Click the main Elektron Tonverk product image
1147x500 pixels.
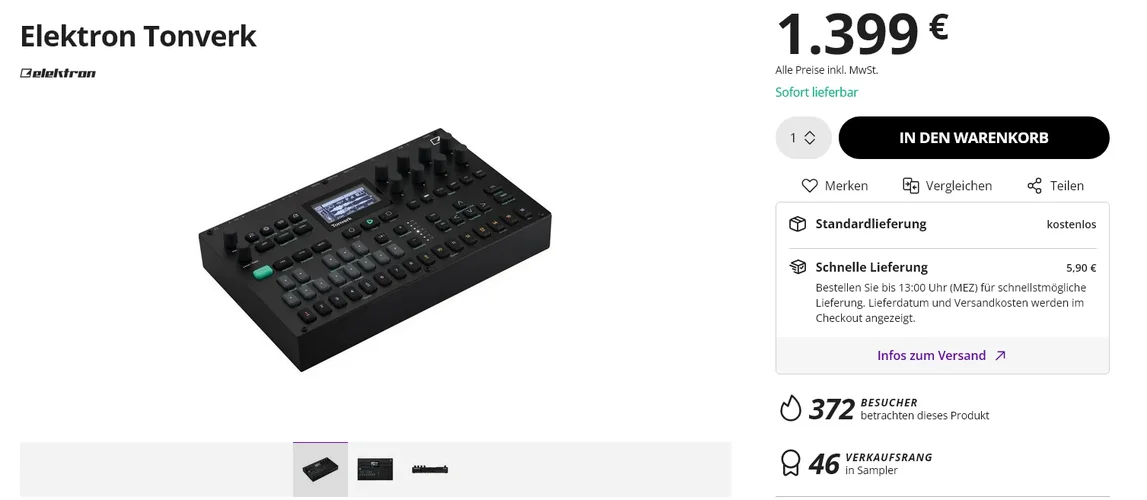point(375,250)
